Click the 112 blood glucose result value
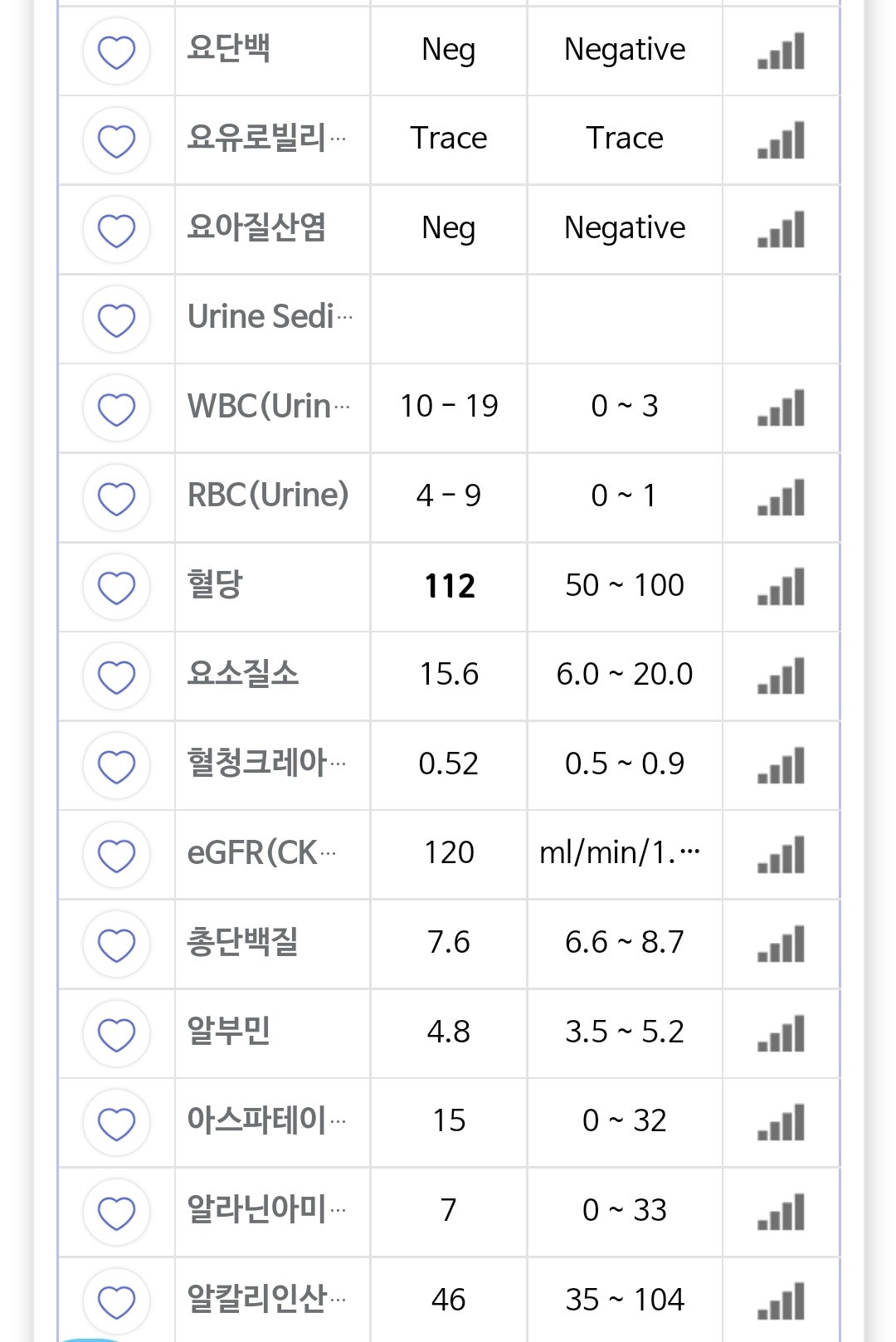Viewport: 896px width, 1342px height. (x=450, y=587)
